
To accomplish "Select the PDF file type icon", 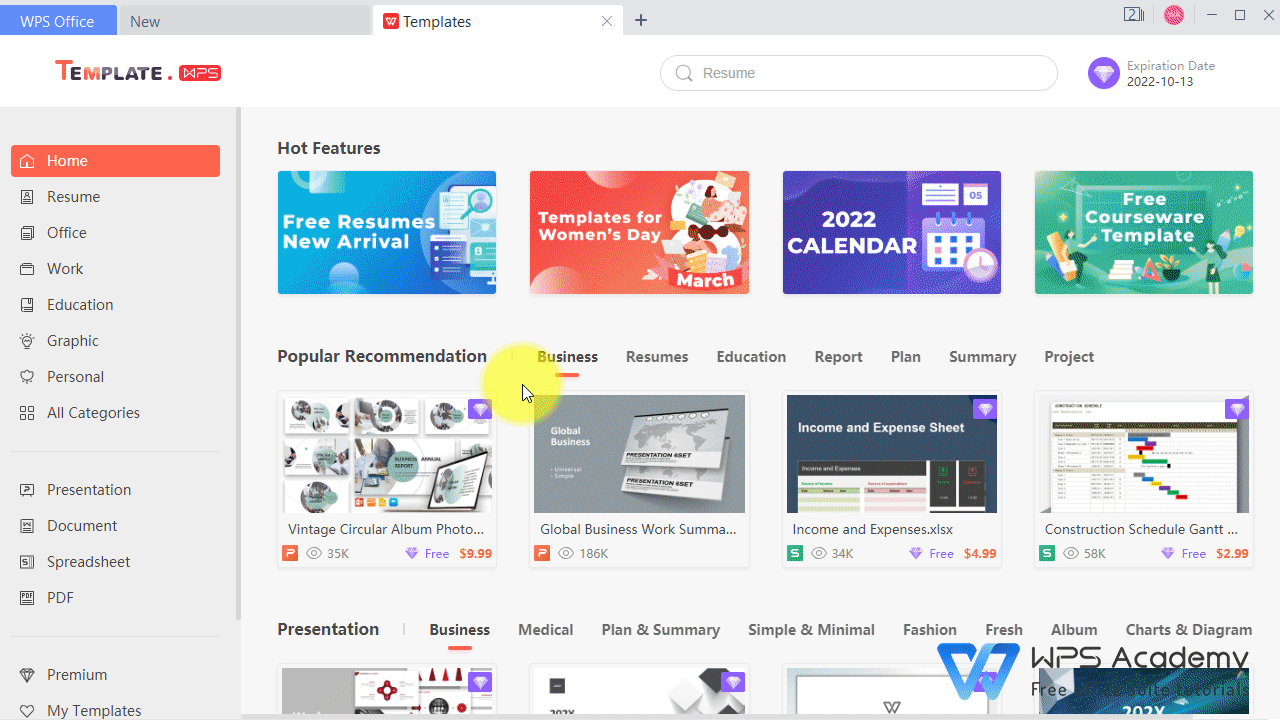I will click(x=27, y=598).
